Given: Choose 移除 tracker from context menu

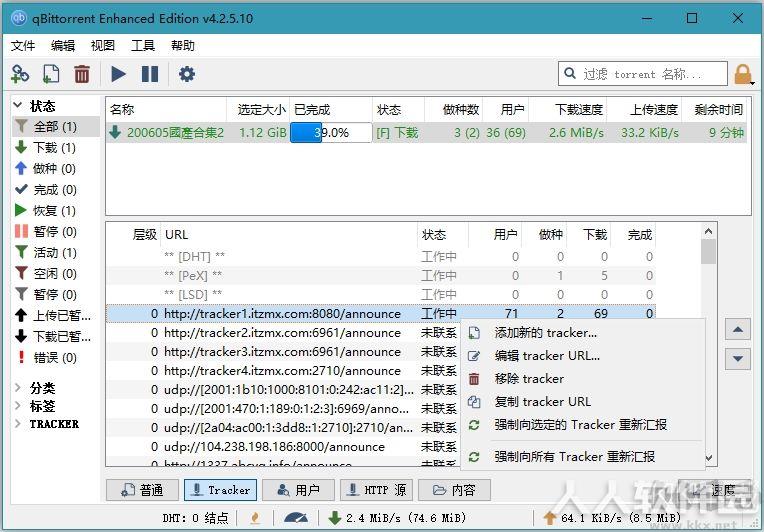Looking at the screenshot, I should tap(583, 379).
